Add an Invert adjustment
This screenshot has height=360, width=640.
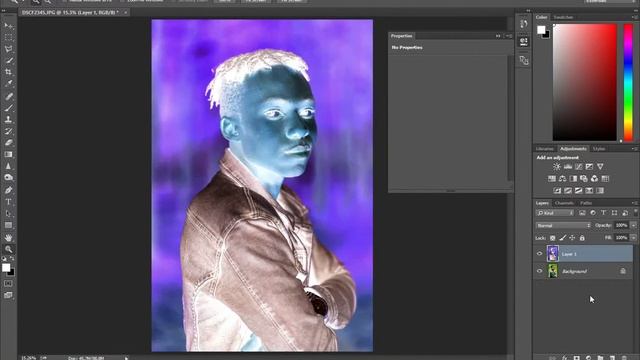coord(557,190)
